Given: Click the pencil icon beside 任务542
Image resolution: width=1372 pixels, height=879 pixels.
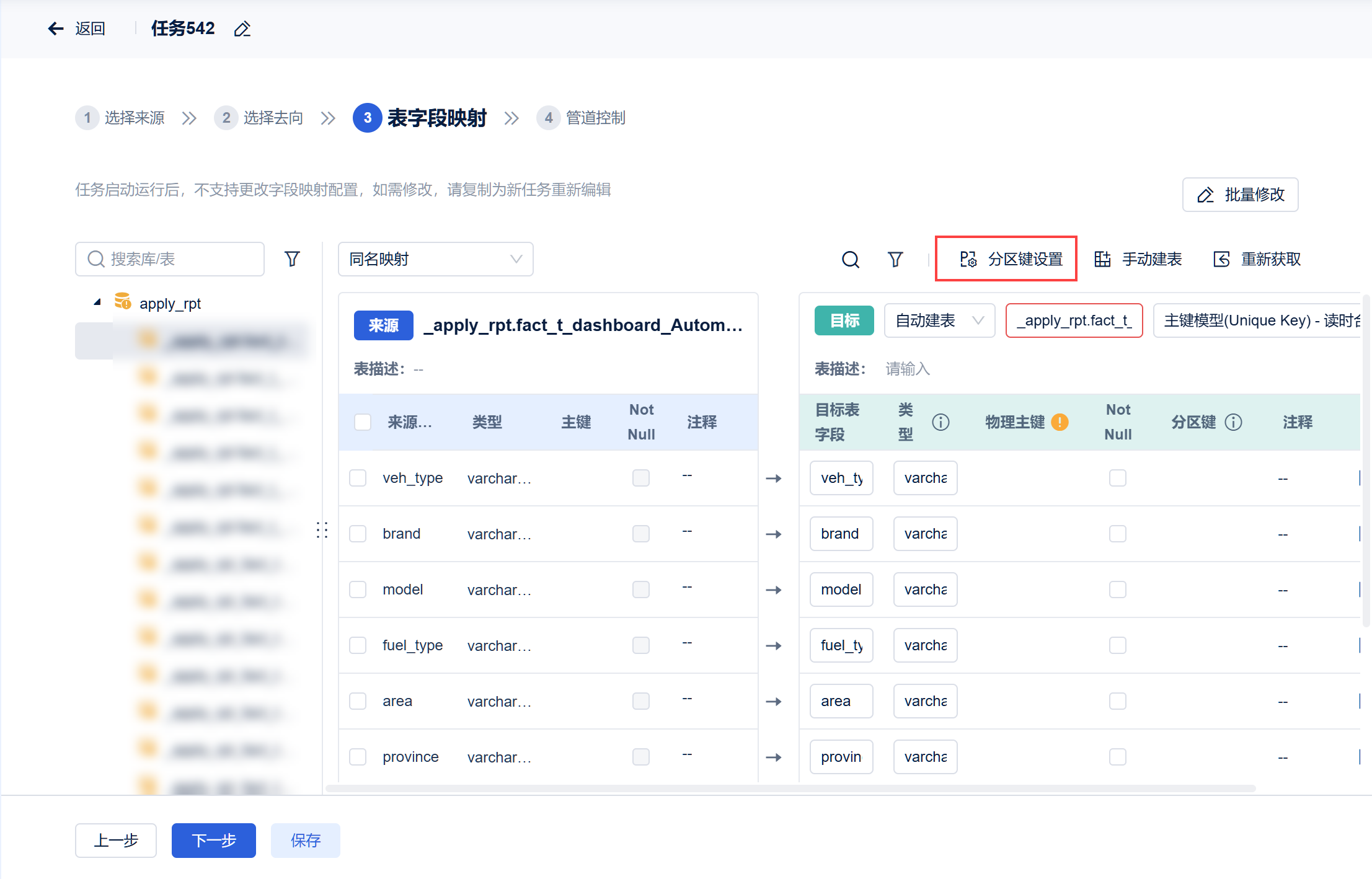Looking at the screenshot, I should coord(242,29).
